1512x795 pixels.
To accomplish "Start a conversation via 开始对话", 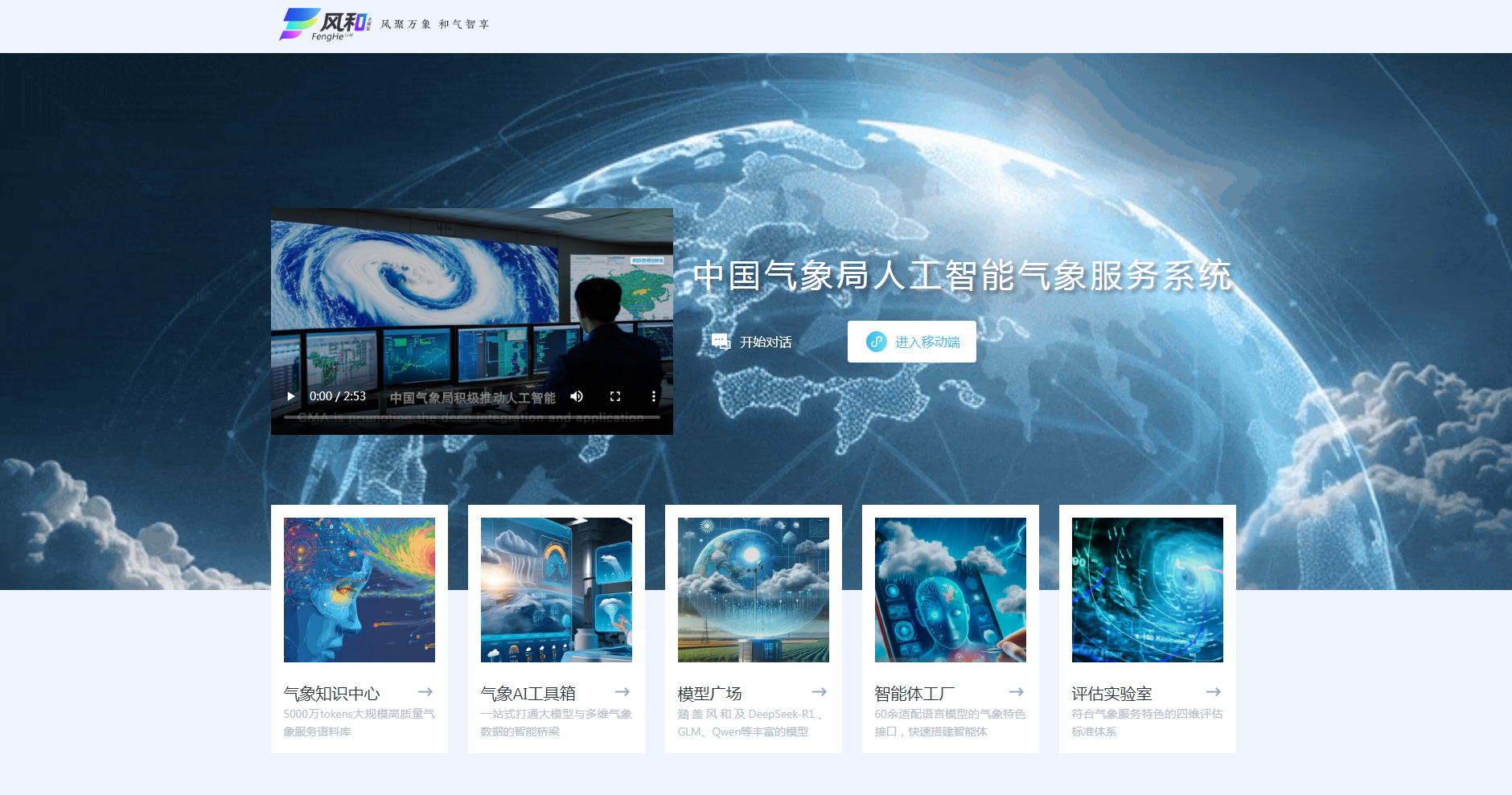I will [766, 342].
